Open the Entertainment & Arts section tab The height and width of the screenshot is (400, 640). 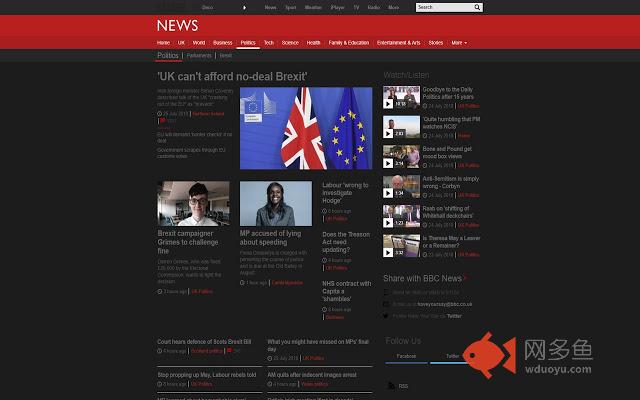[x=398, y=43]
